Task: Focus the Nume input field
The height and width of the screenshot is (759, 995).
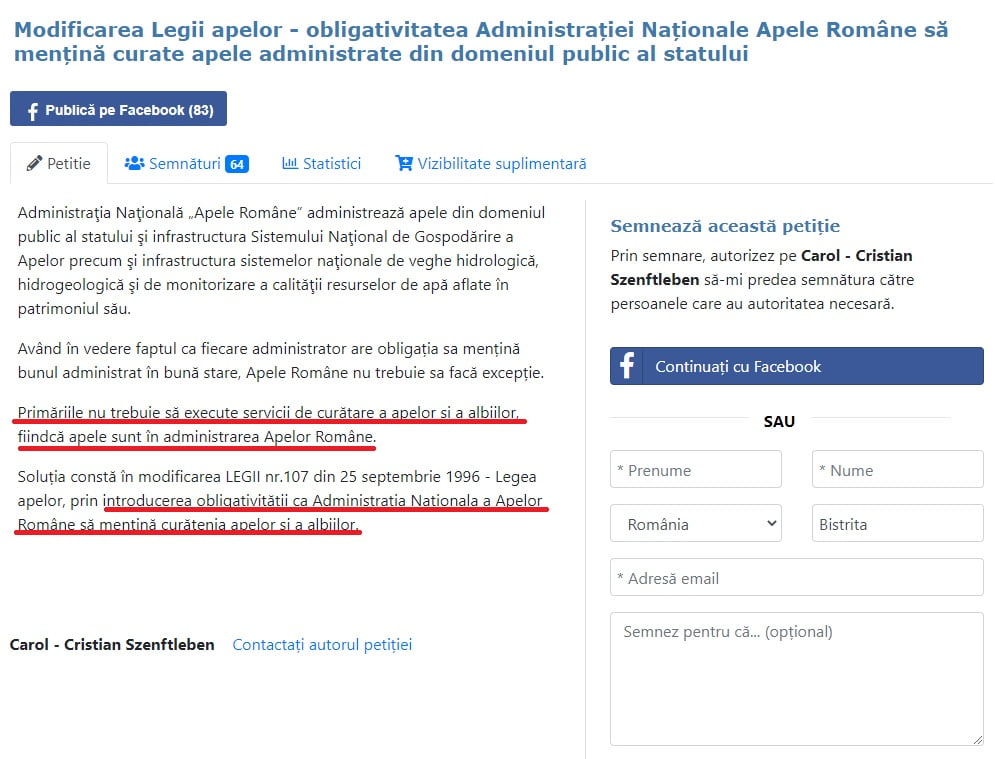Action: [898, 470]
